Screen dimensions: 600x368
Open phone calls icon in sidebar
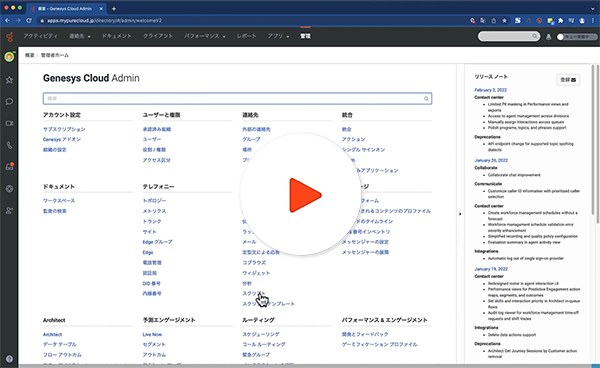coord(10,145)
